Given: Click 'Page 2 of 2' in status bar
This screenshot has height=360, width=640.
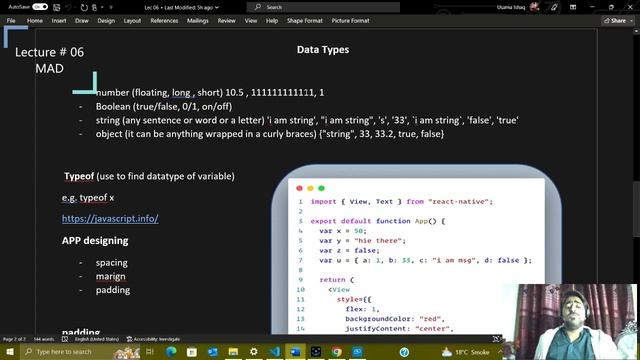Looking at the screenshot, I should click(x=14, y=339).
